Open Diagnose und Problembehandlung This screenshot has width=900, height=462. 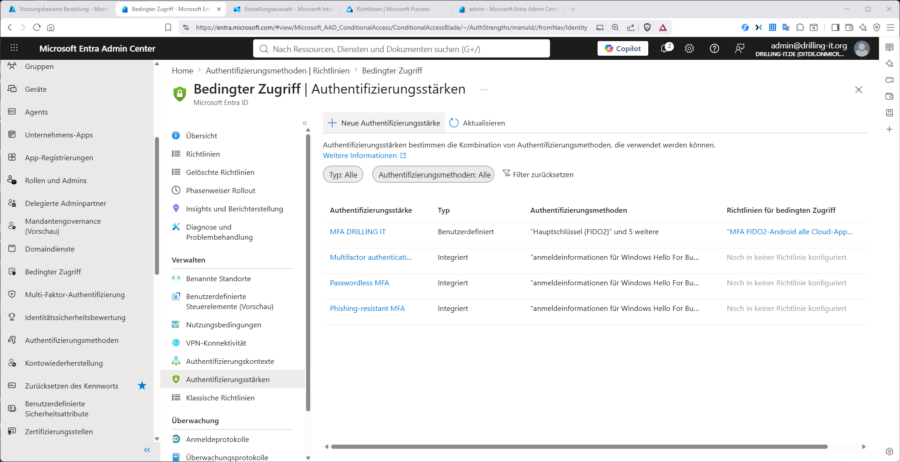coord(219,232)
